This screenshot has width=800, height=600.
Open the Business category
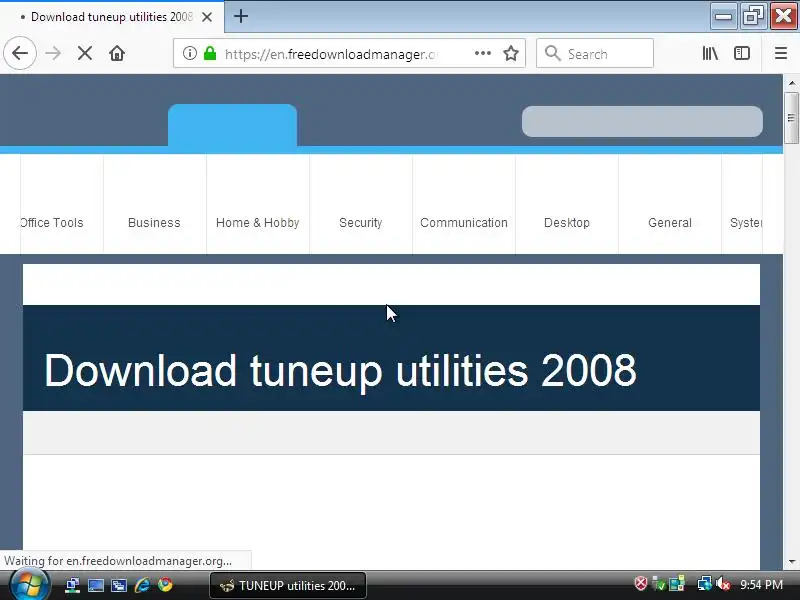click(154, 222)
